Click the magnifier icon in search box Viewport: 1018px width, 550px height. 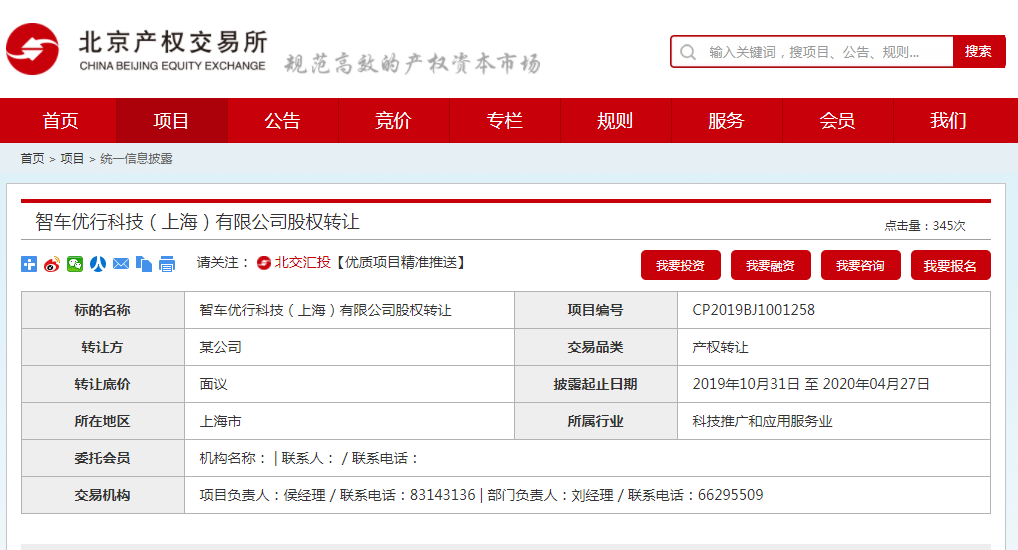pyautogui.click(x=688, y=52)
